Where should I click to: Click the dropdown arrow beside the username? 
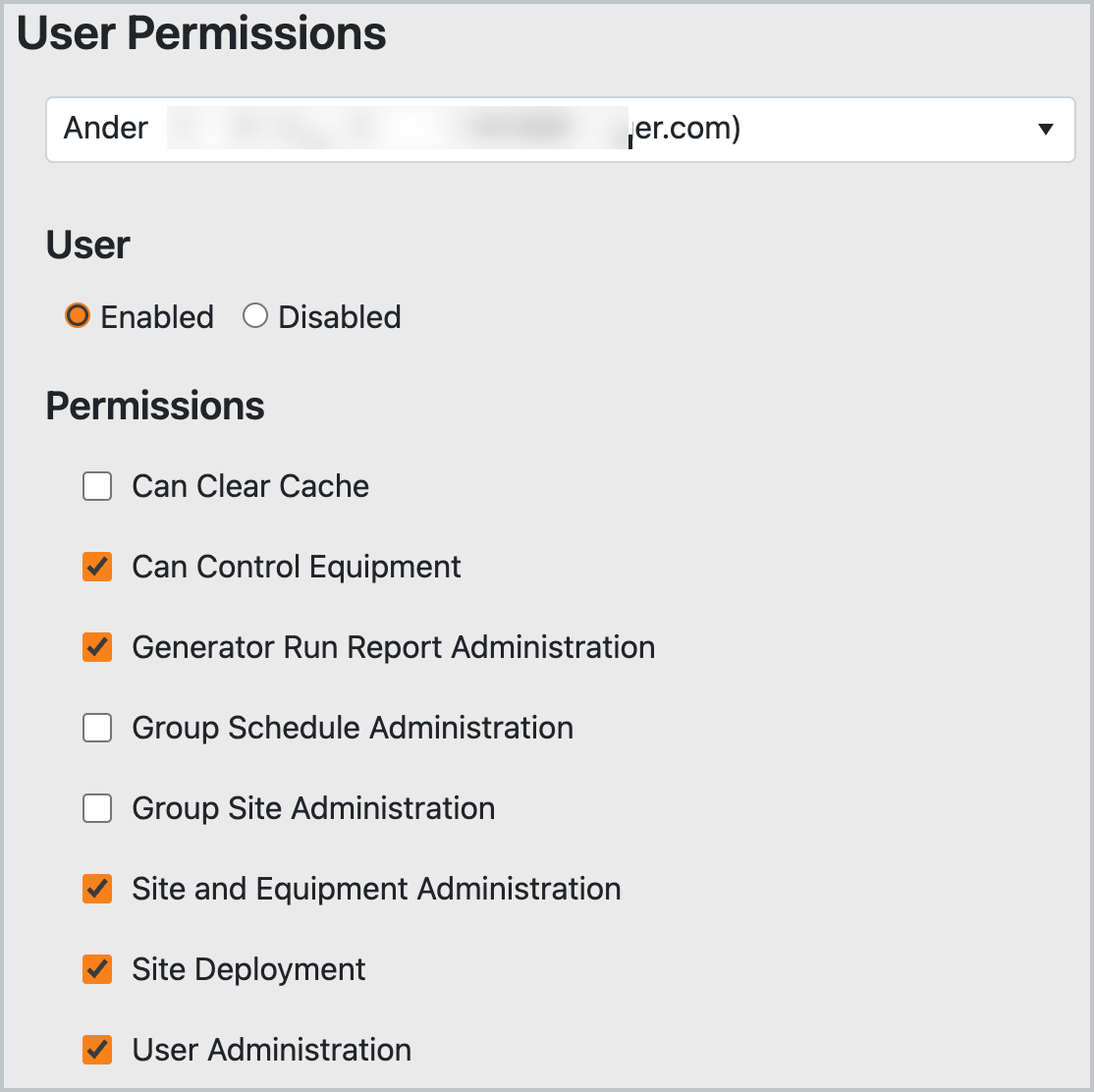tap(1046, 129)
